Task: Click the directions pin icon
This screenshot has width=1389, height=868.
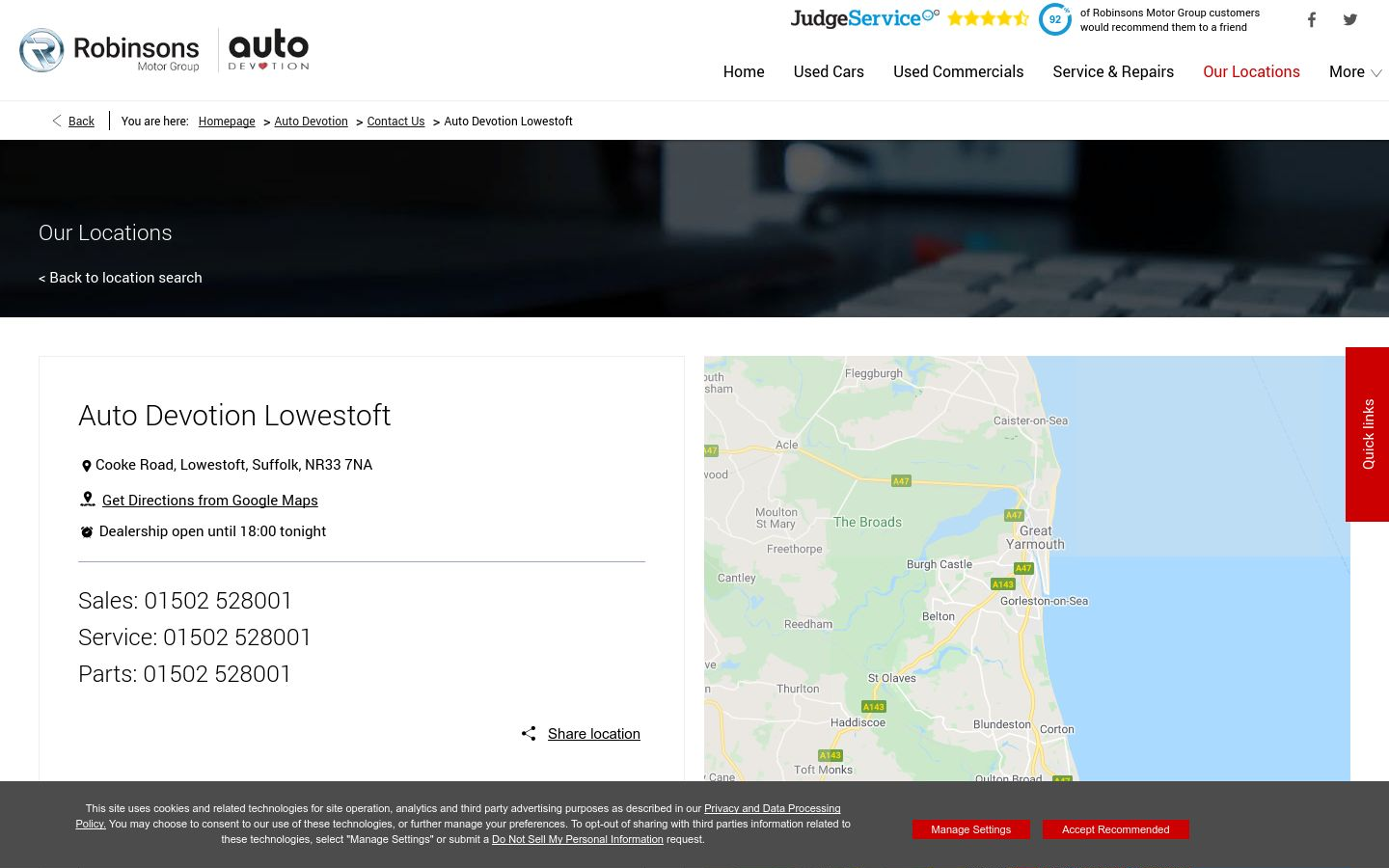Action: pyautogui.click(x=87, y=500)
